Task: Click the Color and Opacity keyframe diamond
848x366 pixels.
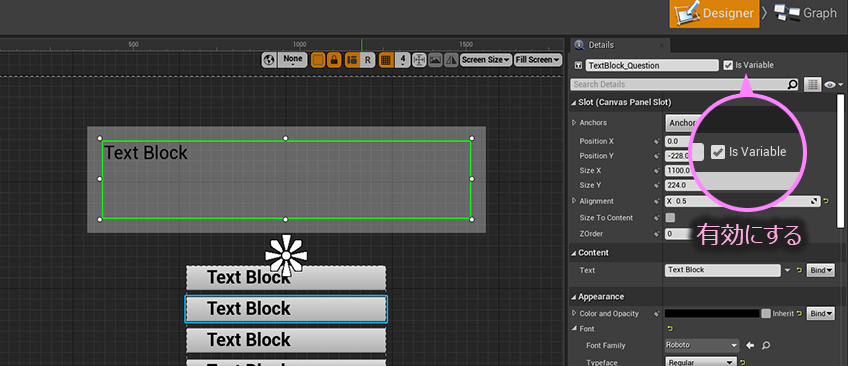Action: click(x=657, y=314)
